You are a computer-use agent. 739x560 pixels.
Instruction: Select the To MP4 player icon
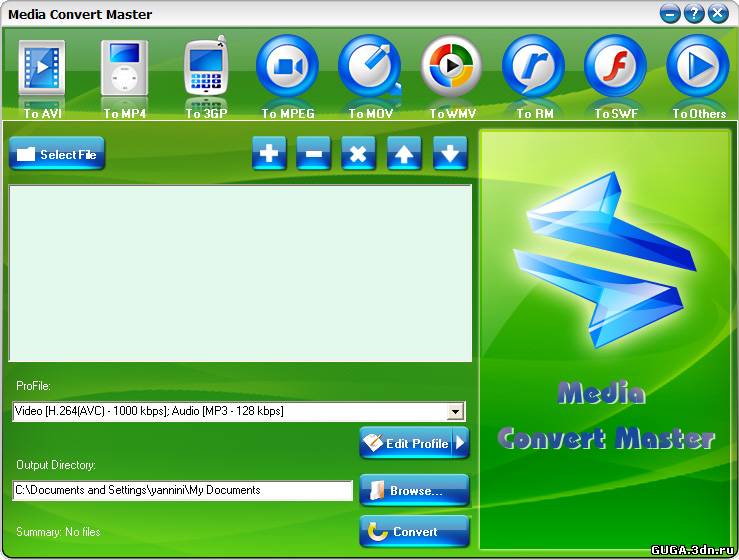[x=124, y=67]
